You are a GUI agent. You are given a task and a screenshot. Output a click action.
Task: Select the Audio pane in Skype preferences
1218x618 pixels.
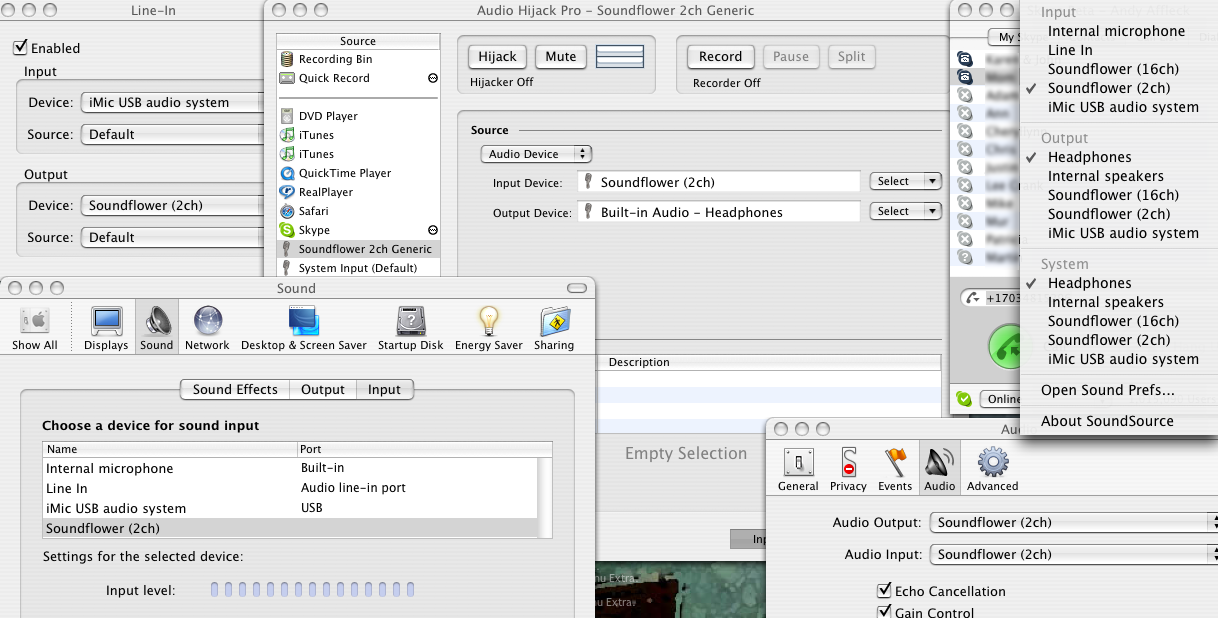point(939,469)
